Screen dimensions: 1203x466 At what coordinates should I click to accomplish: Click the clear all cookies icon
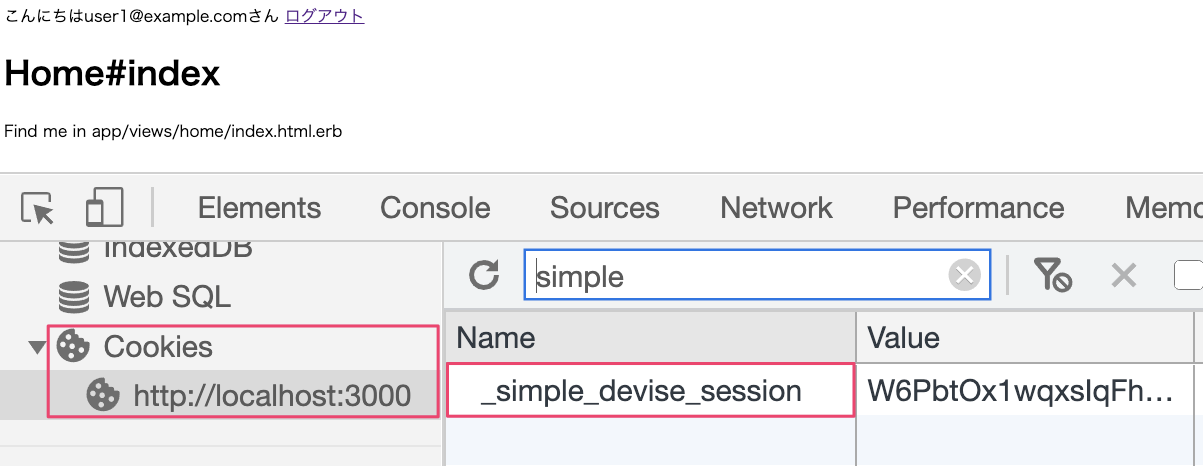click(x=1053, y=275)
